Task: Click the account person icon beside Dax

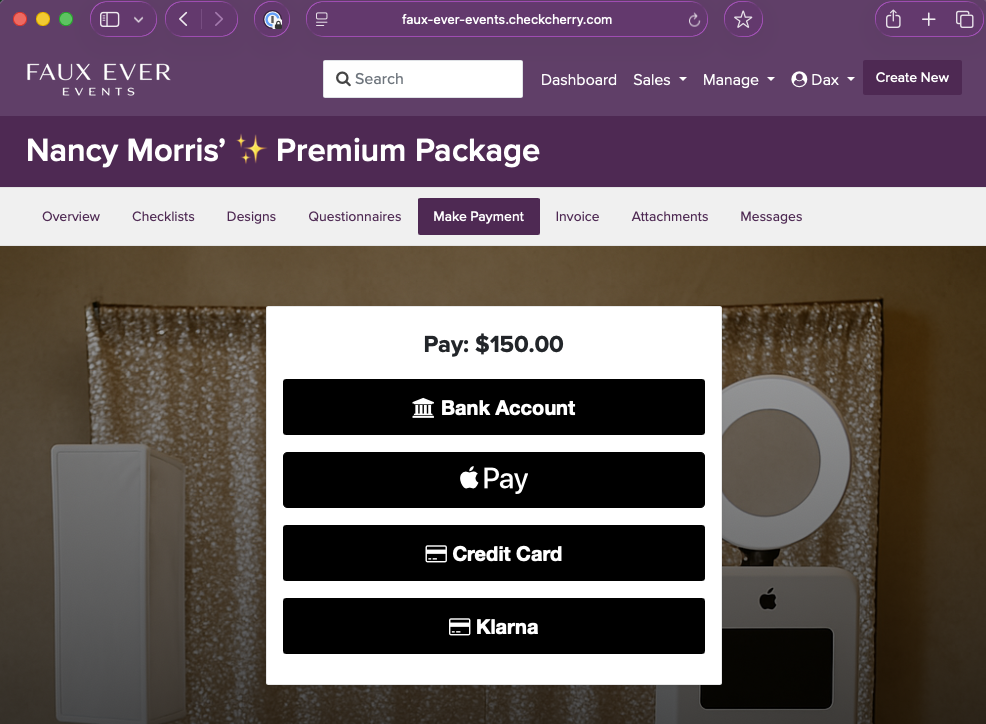Action: [797, 79]
